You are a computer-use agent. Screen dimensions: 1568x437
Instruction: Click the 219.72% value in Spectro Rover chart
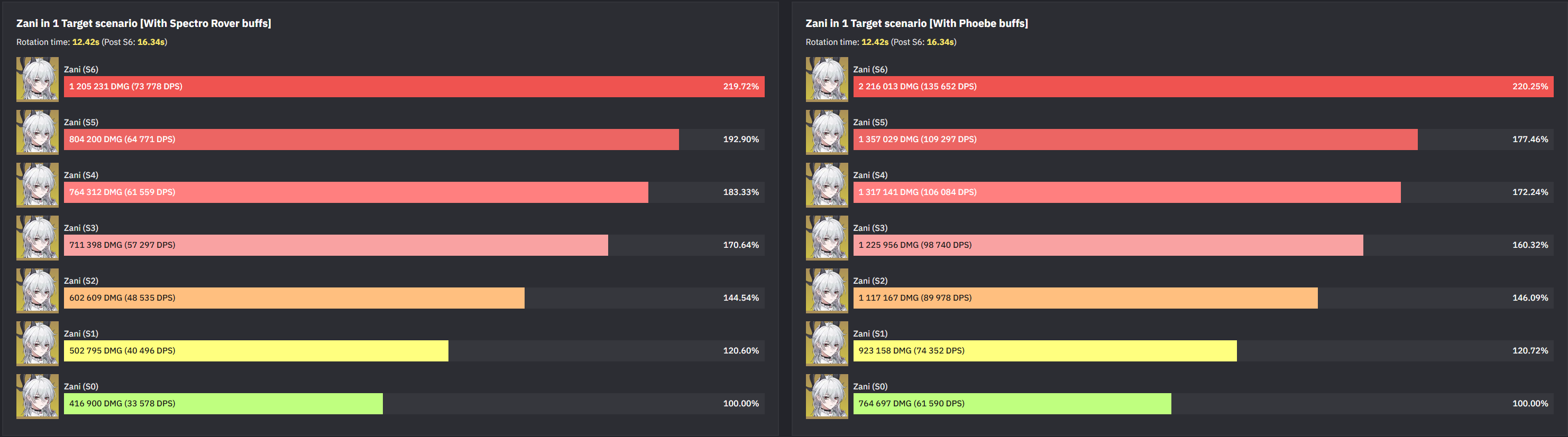pos(741,87)
